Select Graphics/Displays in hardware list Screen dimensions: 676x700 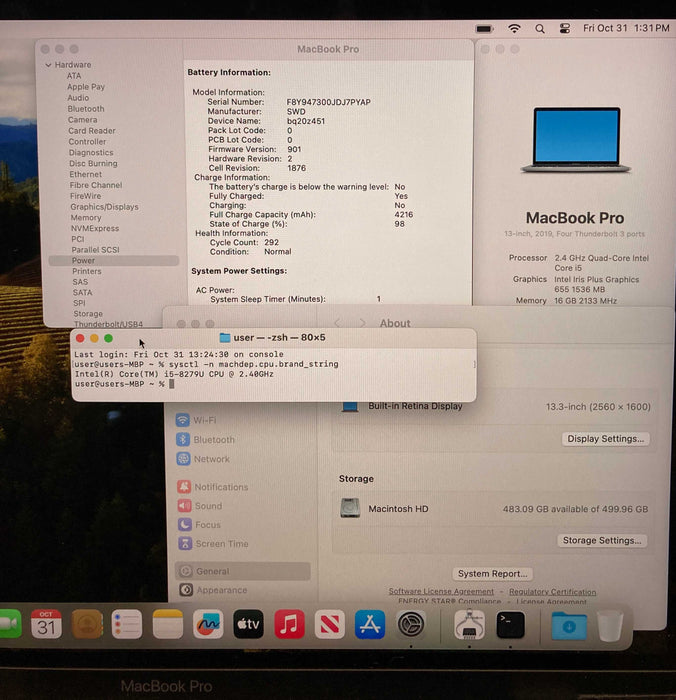pyautogui.click(x=104, y=207)
